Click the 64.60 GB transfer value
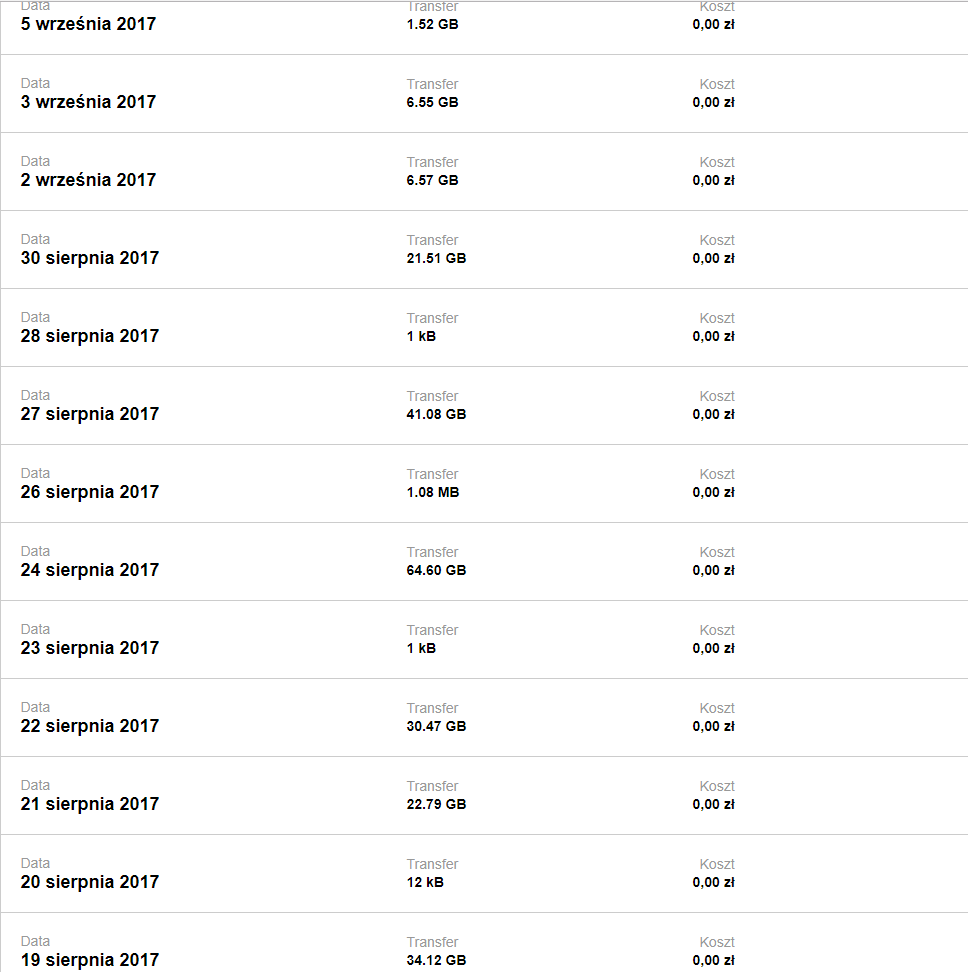 [x=436, y=571]
